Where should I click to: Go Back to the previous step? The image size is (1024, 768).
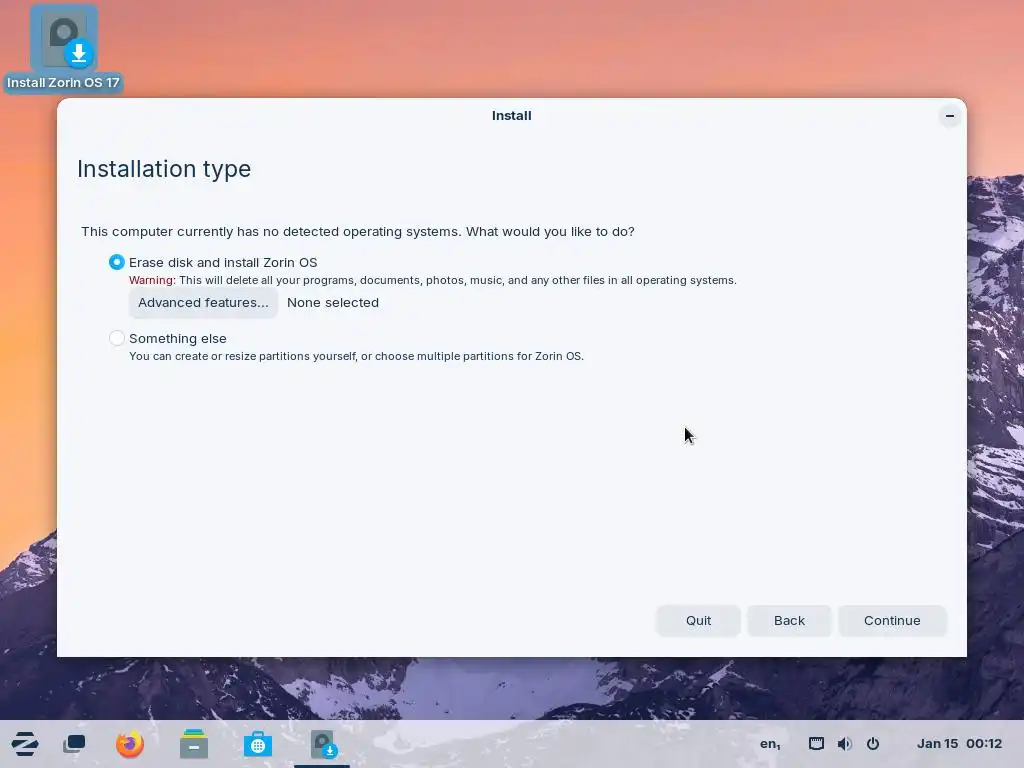(x=789, y=620)
